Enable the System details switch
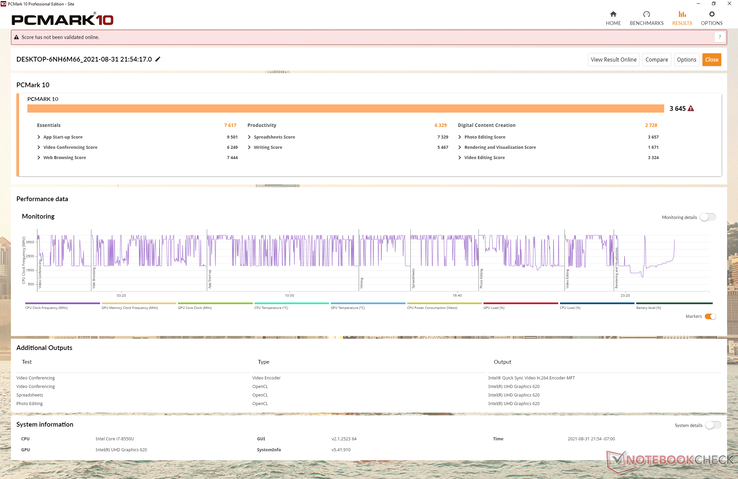The height and width of the screenshot is (479, 738). coord(712,425)
